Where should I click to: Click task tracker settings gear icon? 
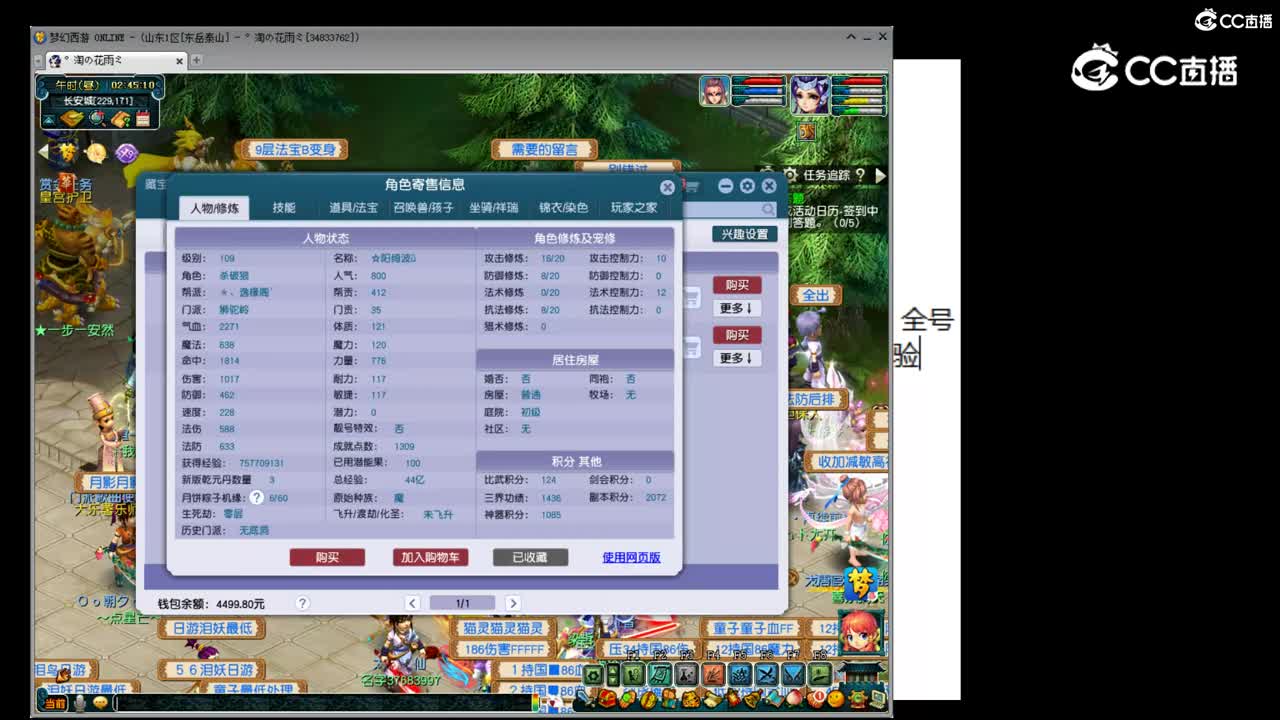pyautogui.click(x=791, y=175)
